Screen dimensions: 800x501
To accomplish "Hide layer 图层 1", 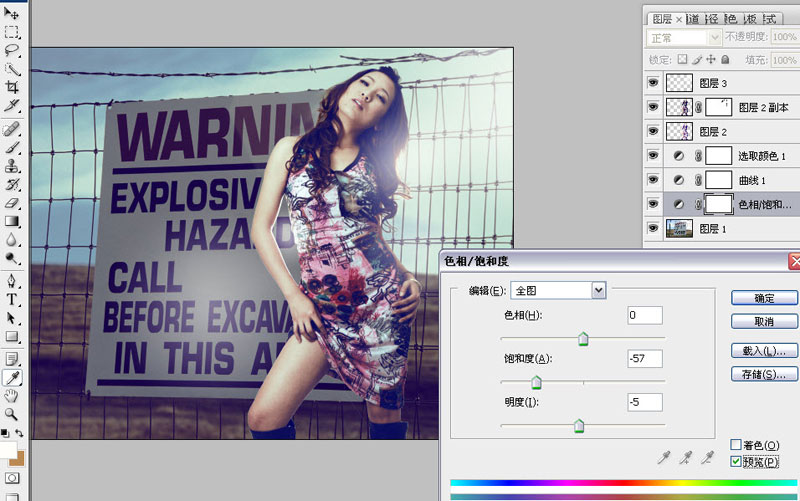I will tap(653, 228).
